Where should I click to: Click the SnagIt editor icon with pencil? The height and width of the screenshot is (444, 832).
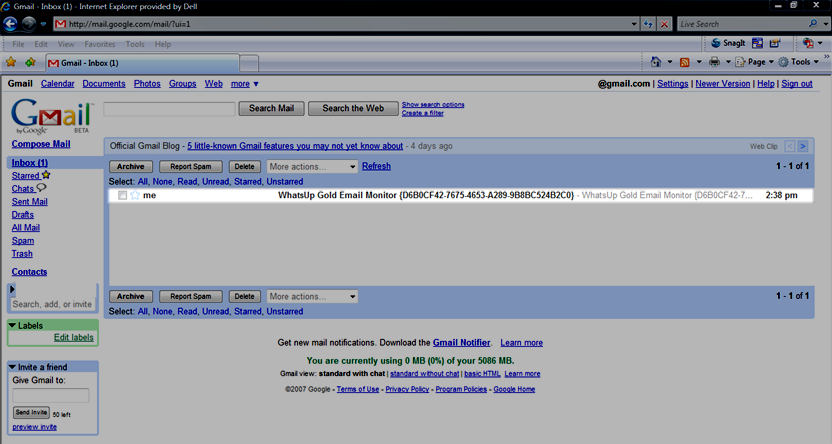775,43
